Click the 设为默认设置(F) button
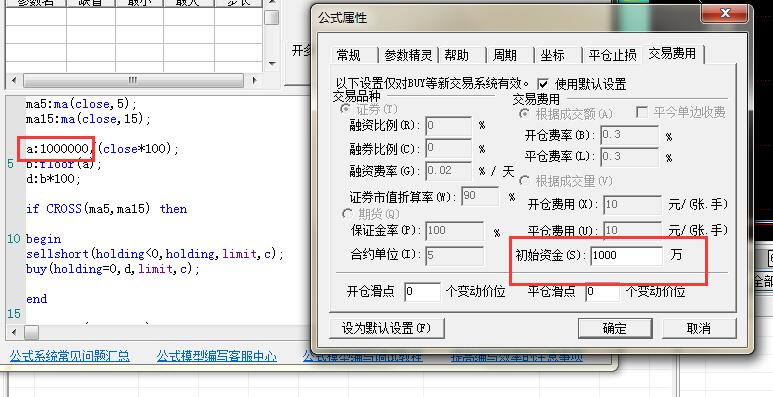The height and width of the screenshot is (397, 773). (386, 328)
